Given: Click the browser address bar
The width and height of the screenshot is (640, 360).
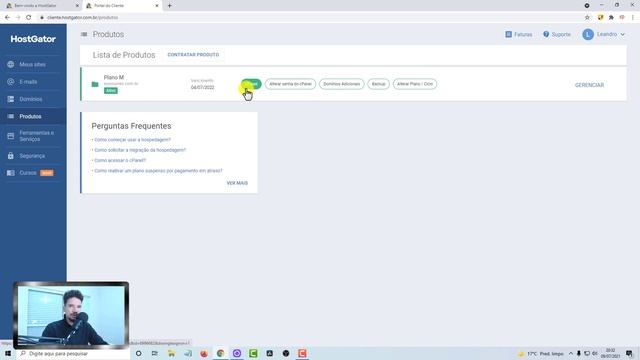Looking at the screenshot, I should click(x=310, y=18).
